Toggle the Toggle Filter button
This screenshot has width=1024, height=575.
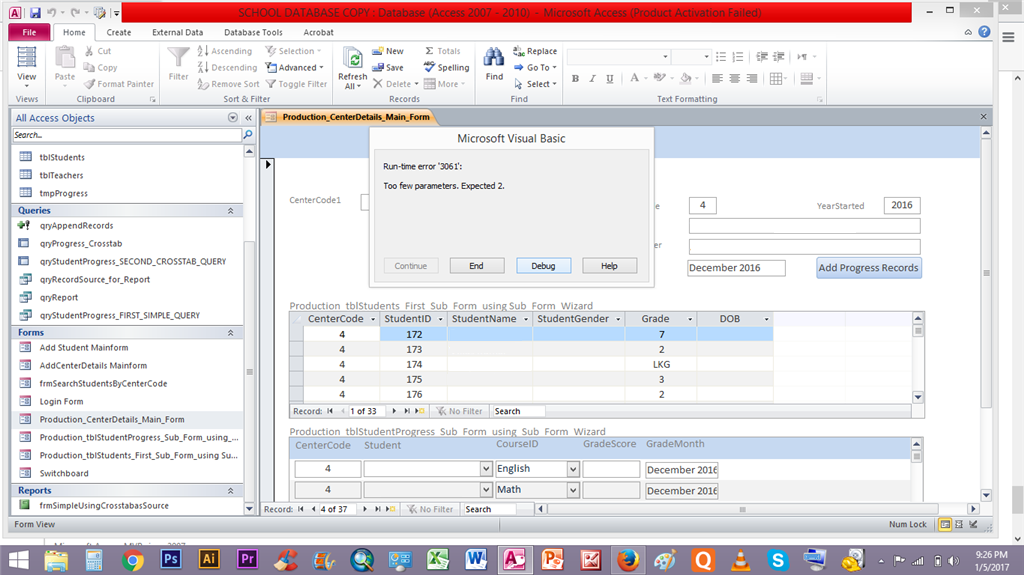pyautogui.click(x=296, y=84)
